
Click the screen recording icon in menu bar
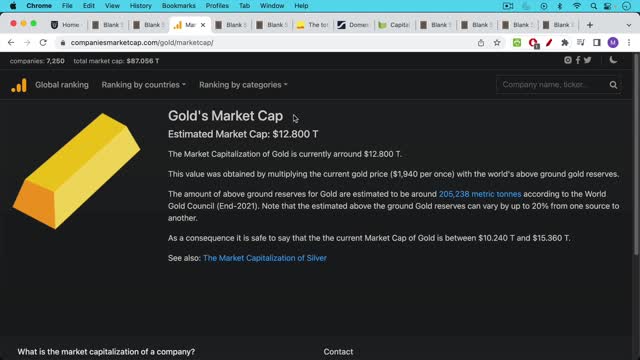508,6
